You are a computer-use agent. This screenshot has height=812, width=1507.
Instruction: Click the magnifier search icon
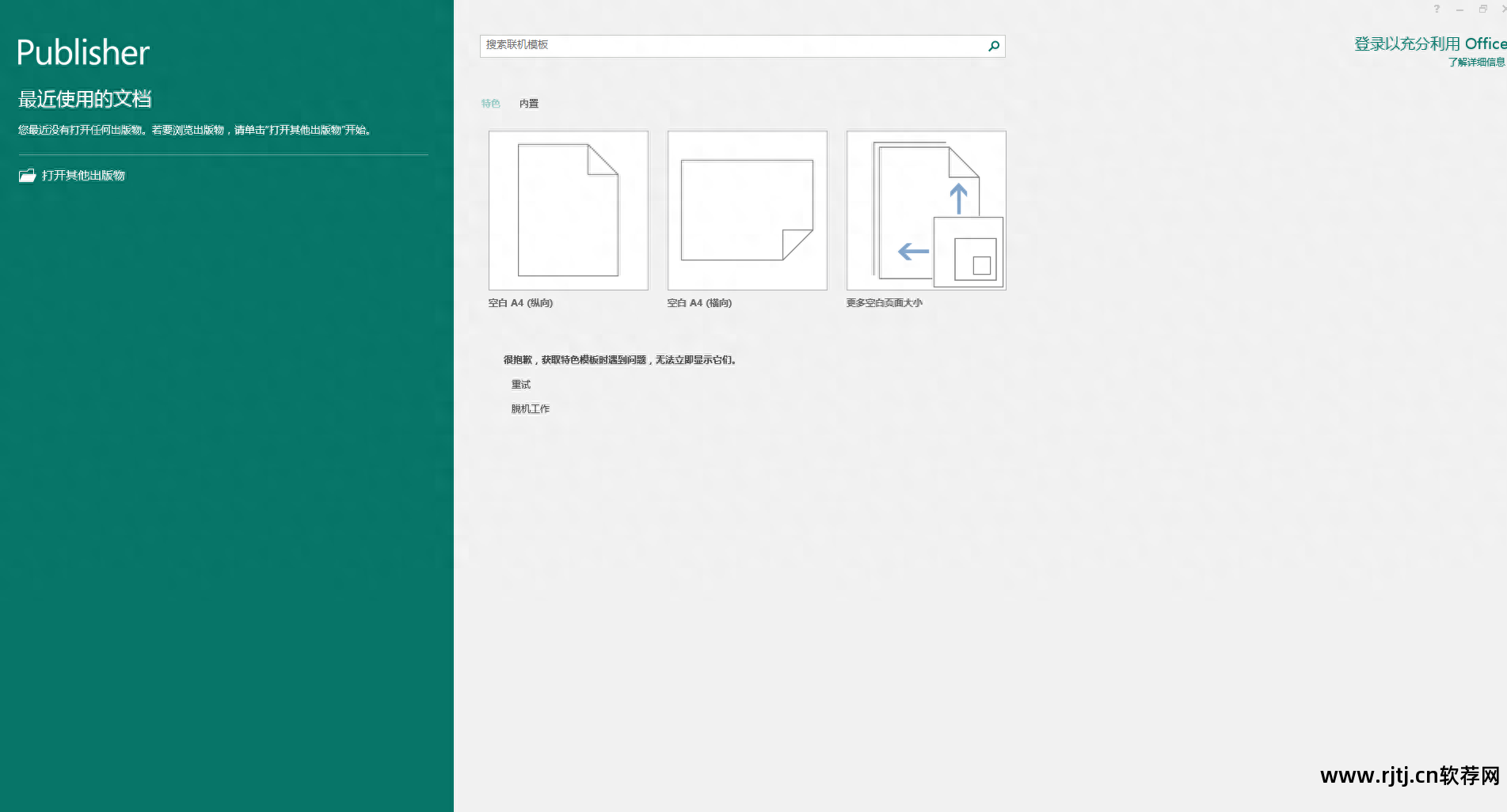[994, 46]
